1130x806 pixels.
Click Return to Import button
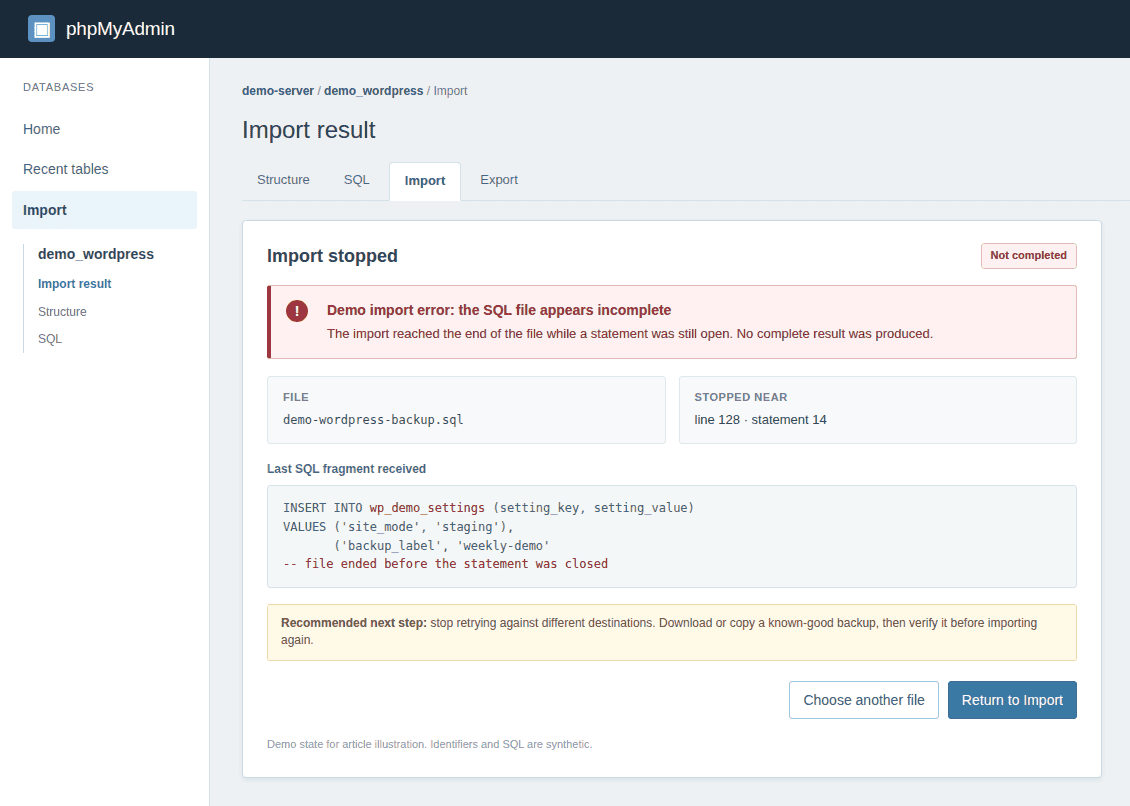(x=1012, y=700)
